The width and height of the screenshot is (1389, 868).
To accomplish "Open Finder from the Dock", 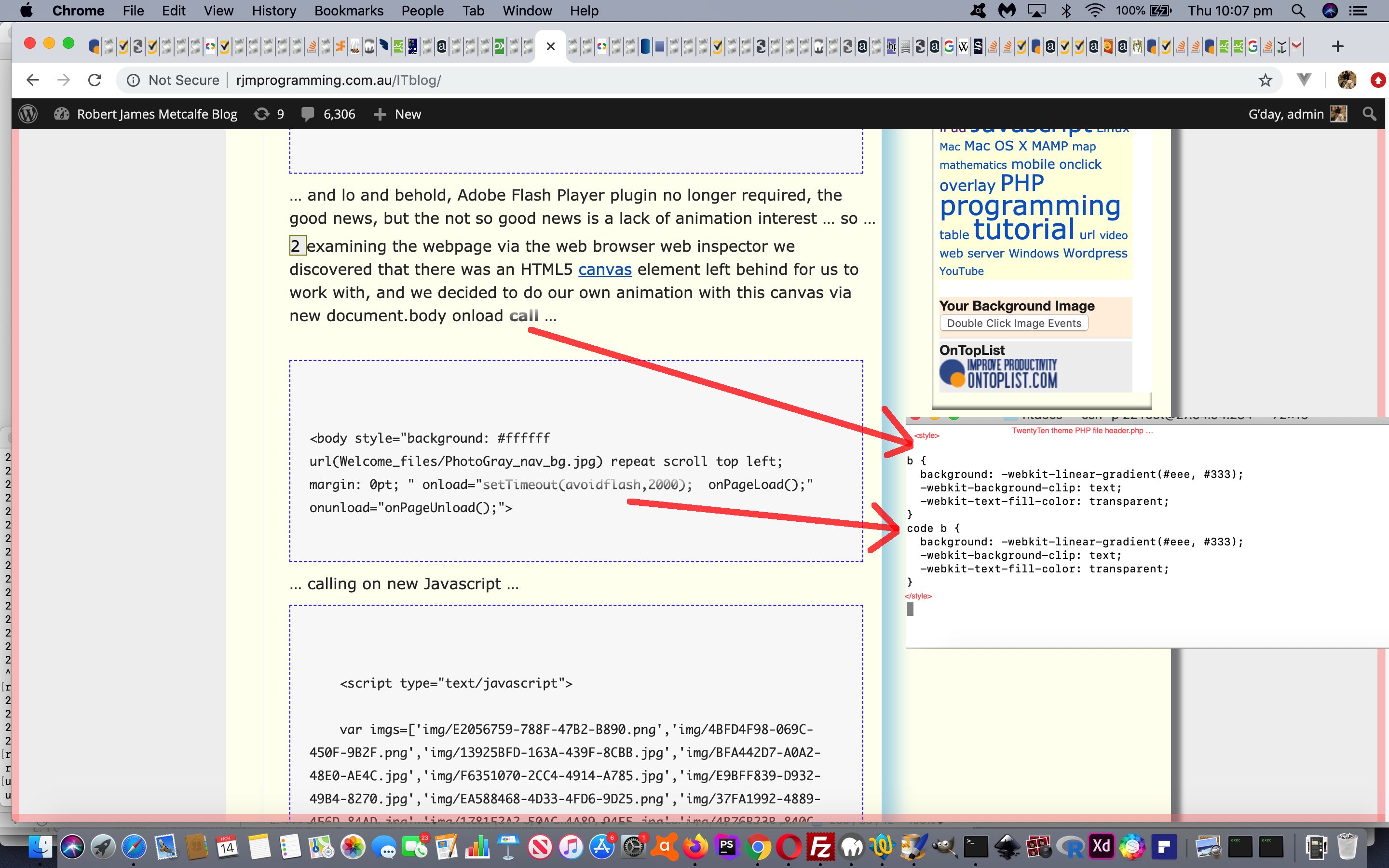I will pyautogui.click(x=41, y=846).
